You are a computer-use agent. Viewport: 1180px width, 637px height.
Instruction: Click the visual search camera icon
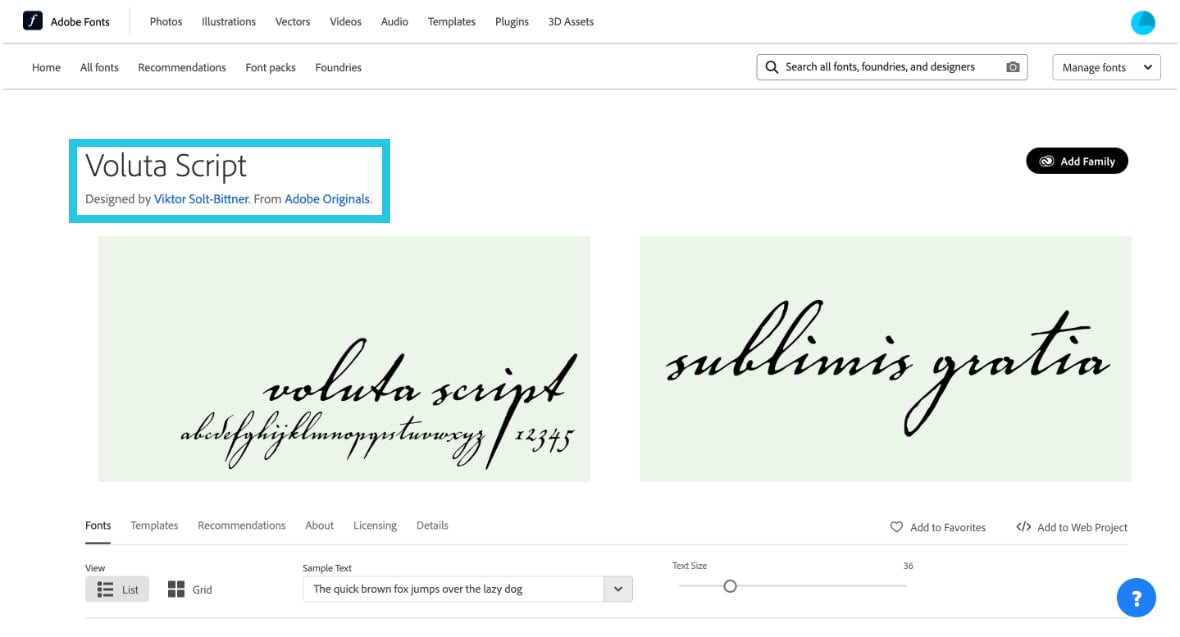pyautogui.click(x=1013, y=67)
